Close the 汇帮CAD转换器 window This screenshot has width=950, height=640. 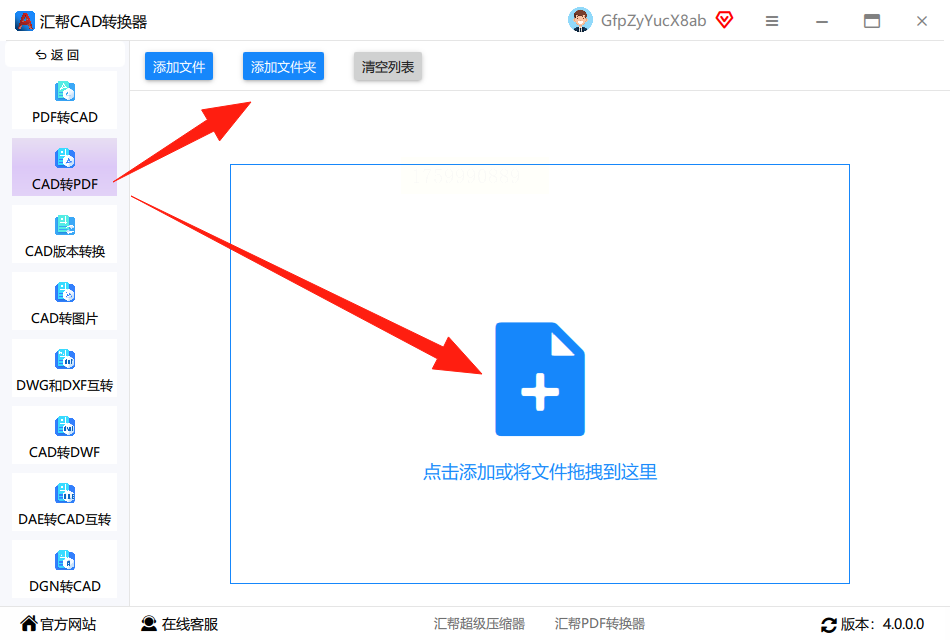pos(922,21)
